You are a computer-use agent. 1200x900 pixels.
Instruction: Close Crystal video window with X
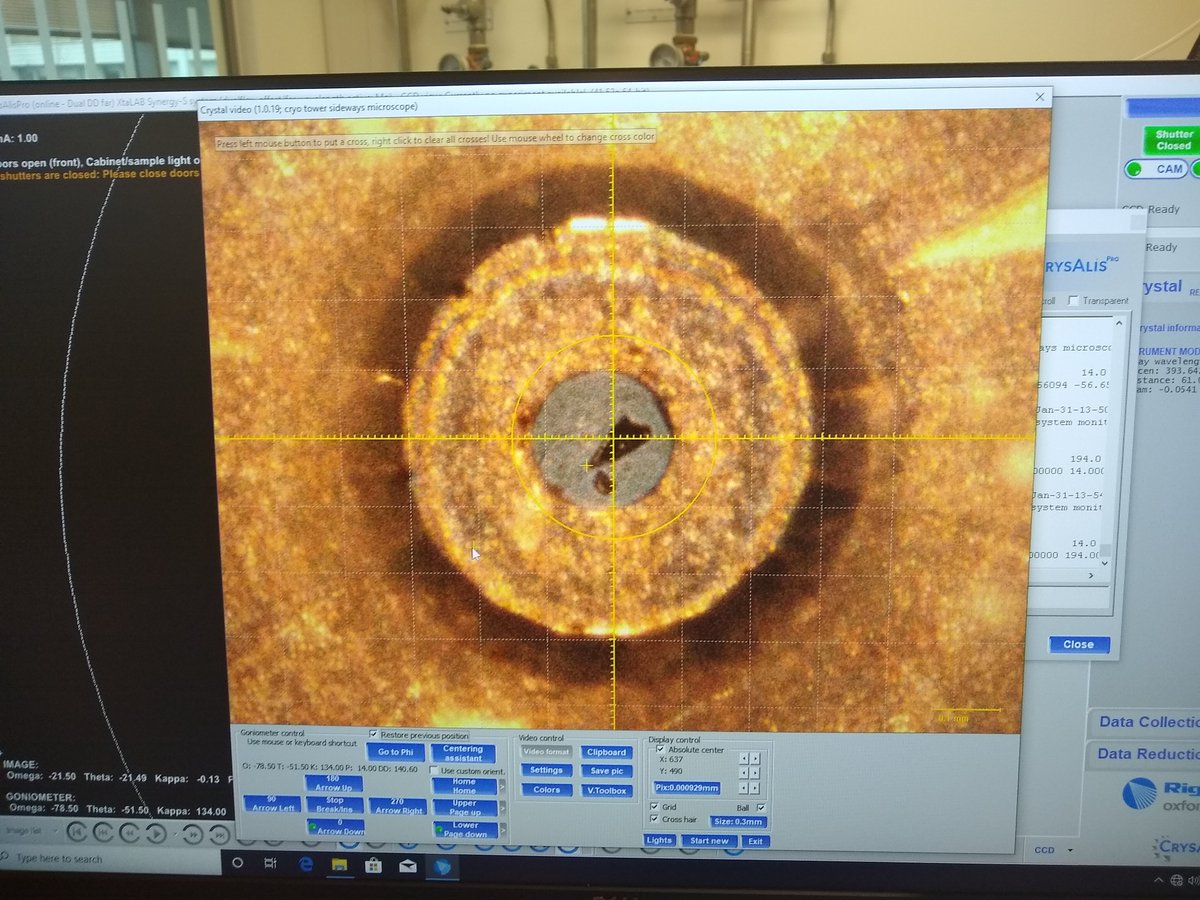pyautogui.click(x=1041, y=97)
